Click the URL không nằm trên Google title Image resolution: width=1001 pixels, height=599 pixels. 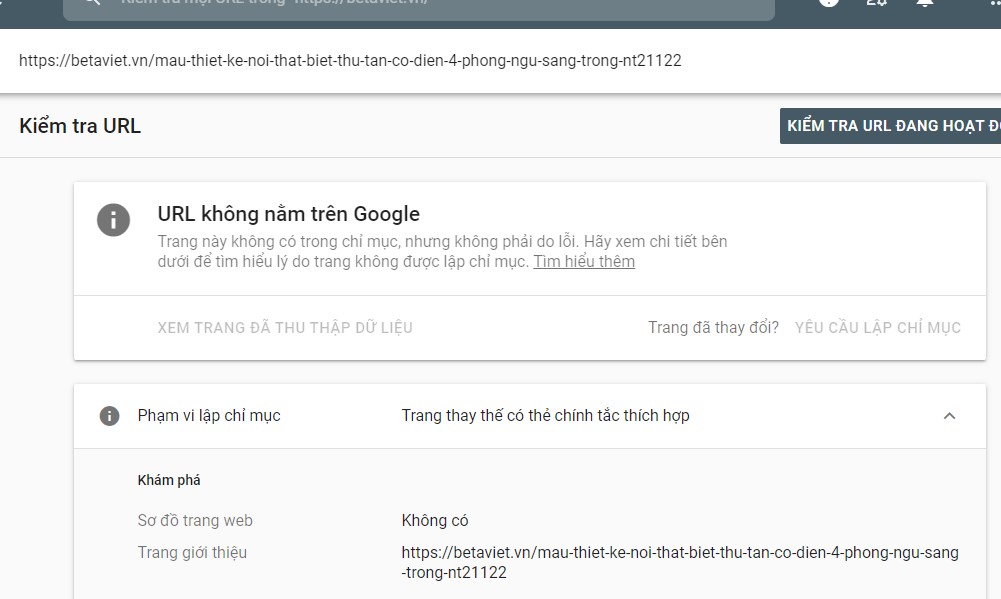289,214
